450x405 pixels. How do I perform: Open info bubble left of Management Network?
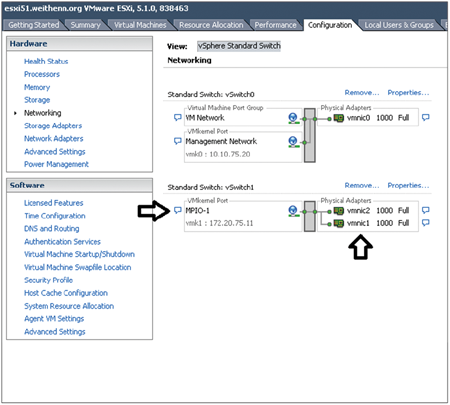pos(178,141)
